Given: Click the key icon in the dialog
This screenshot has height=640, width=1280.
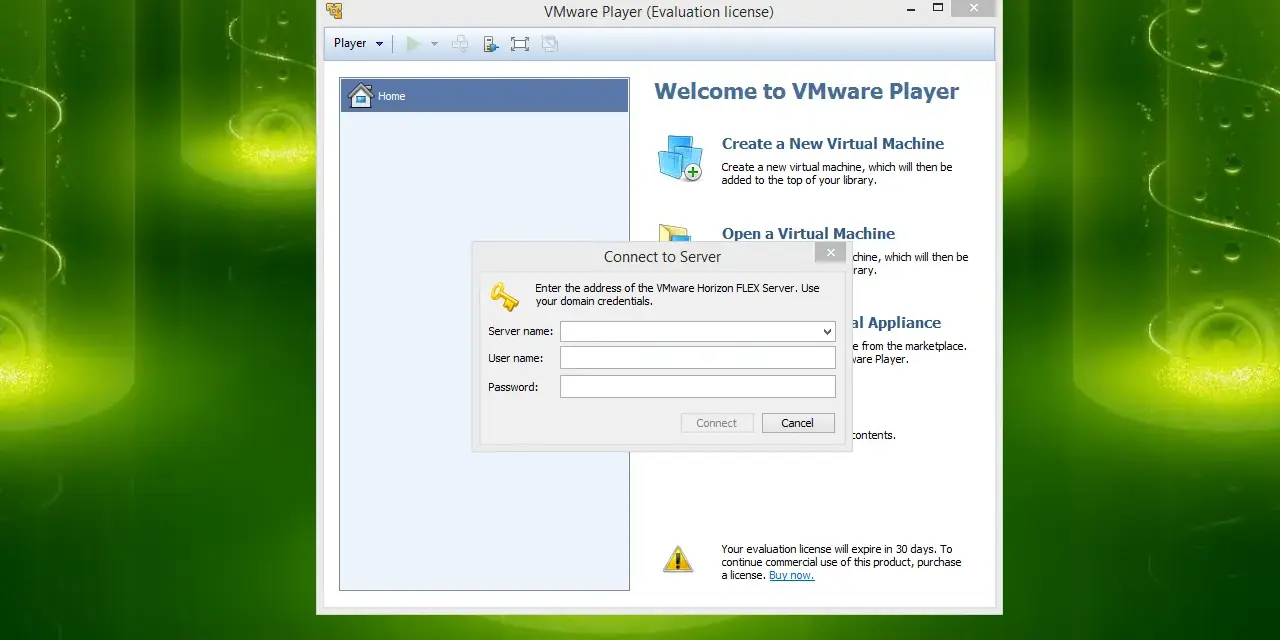Looking at the screenshot, I should [x=504, y=296].
